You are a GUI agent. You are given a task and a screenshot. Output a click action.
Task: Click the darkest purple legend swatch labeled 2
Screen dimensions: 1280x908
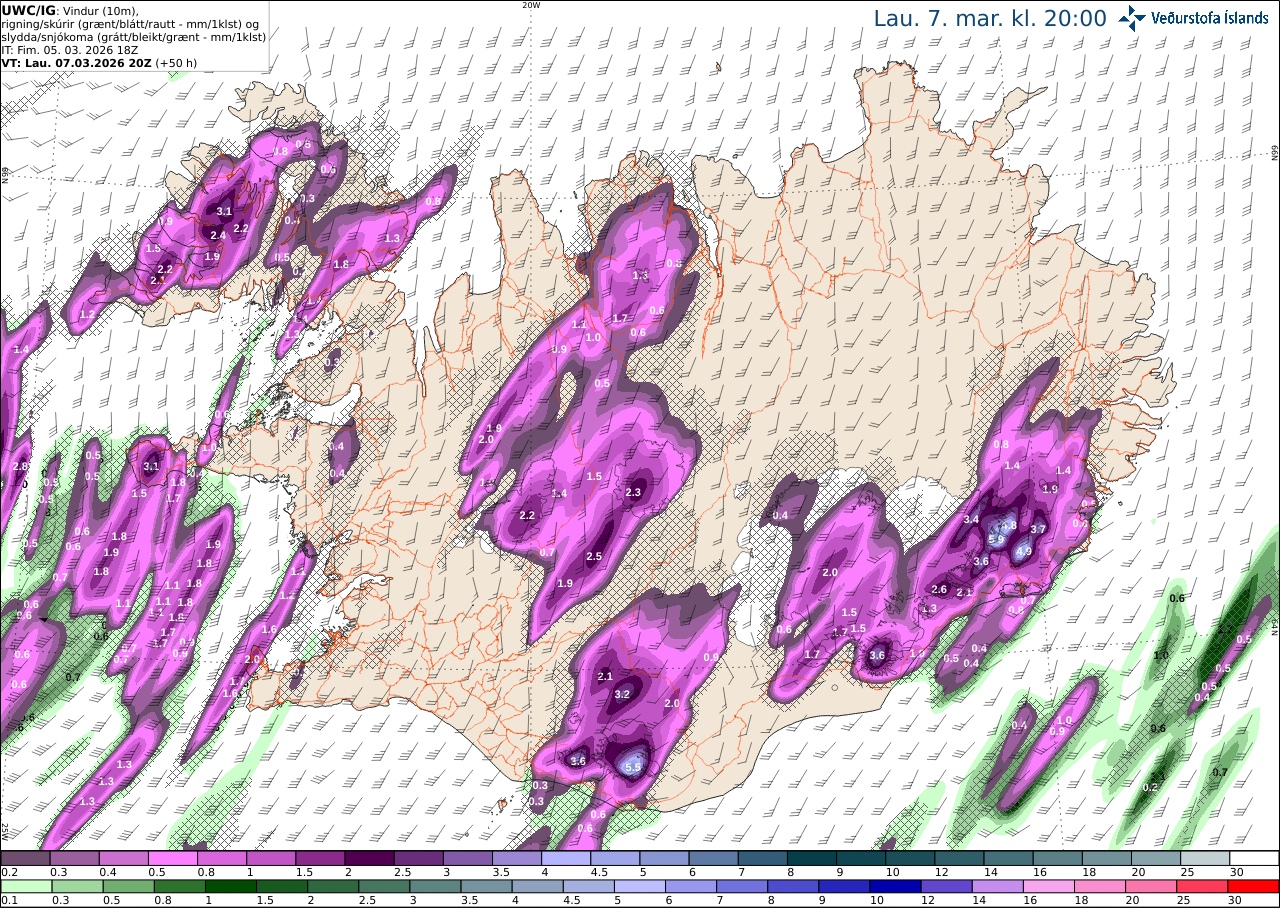pyautogui.click(x=369, y=858)
